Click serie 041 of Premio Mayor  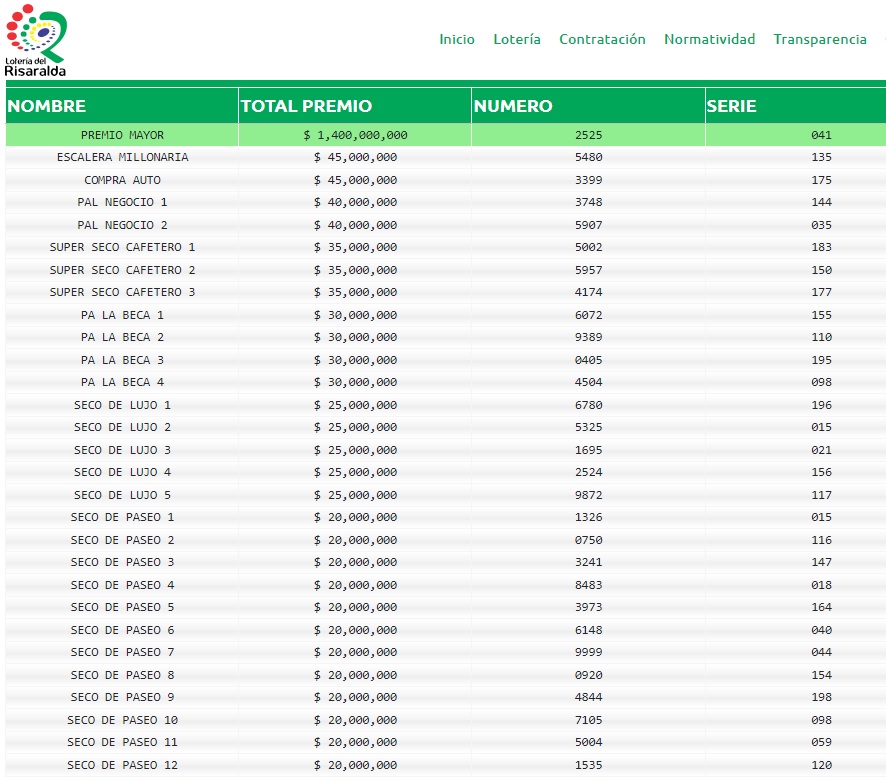[x=821, y=135]
